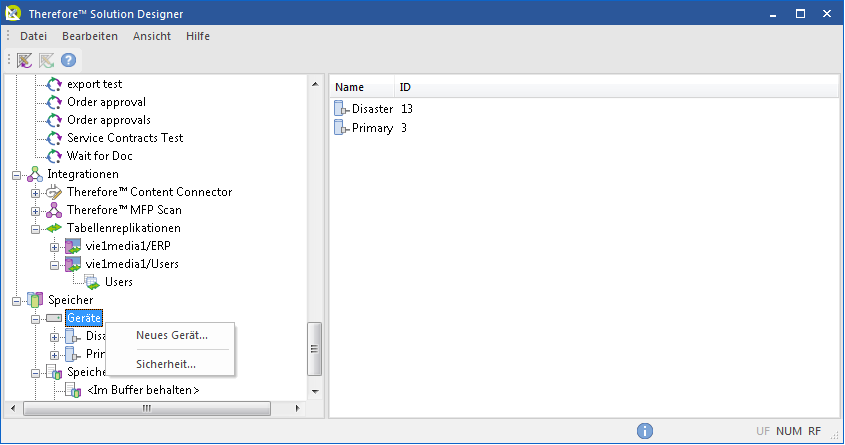This screenshot has height=445, width=845.
Task: Click the workflow icon beside Wait for Doc
Action: (x=54, y=156)
